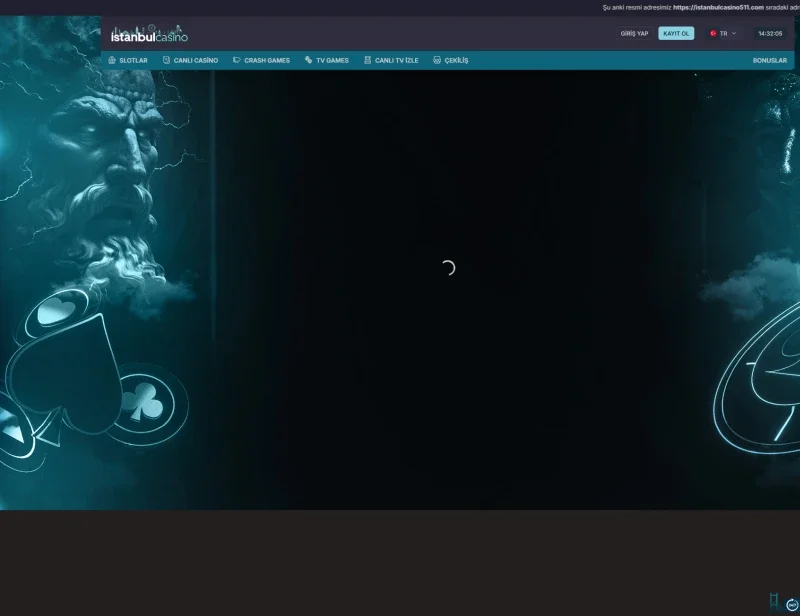Go to CRASH GAMES section
This screenshot has width=800, height=616.
point(261,60)
